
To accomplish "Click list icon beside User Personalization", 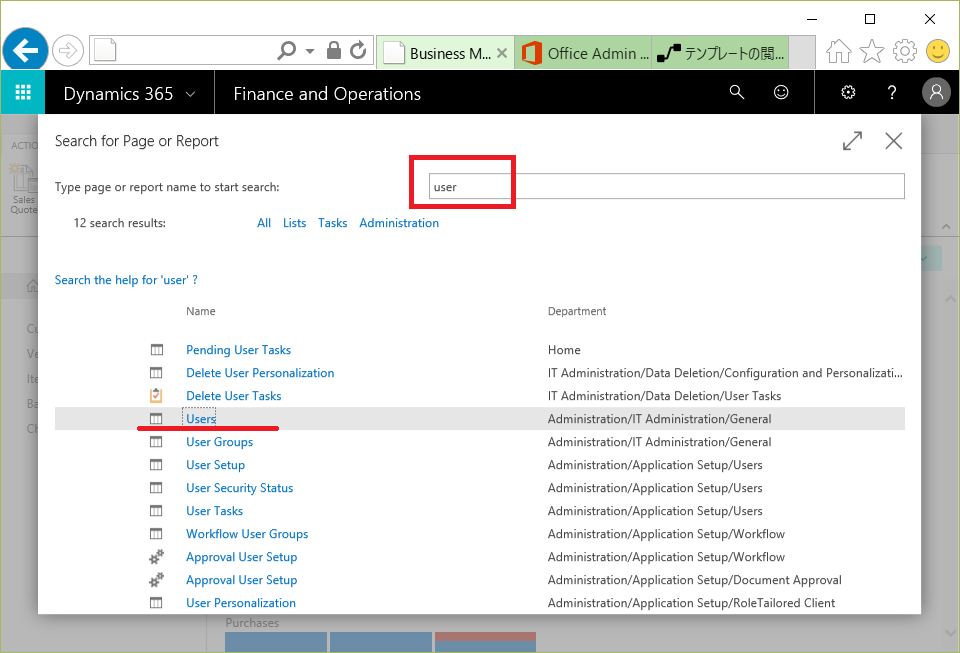I will click(x=157, y=603).
